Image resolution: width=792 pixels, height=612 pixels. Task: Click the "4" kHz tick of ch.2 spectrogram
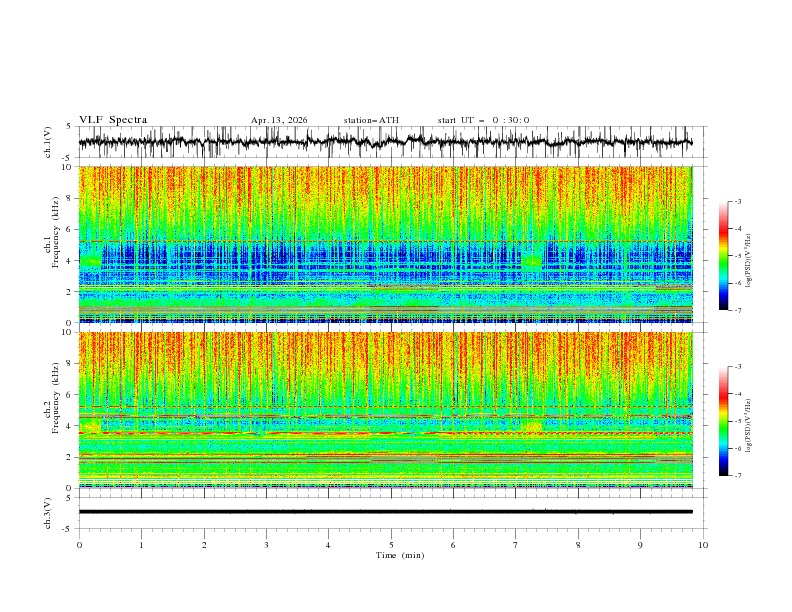point(71,426)
